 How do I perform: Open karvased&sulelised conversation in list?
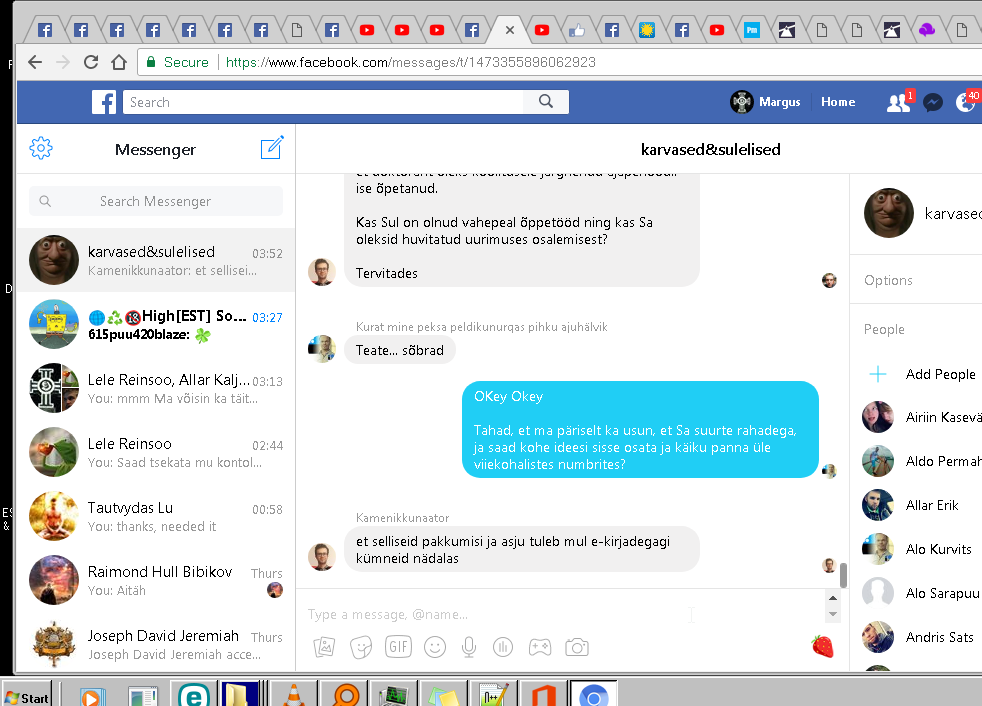[x=155, y=260]
